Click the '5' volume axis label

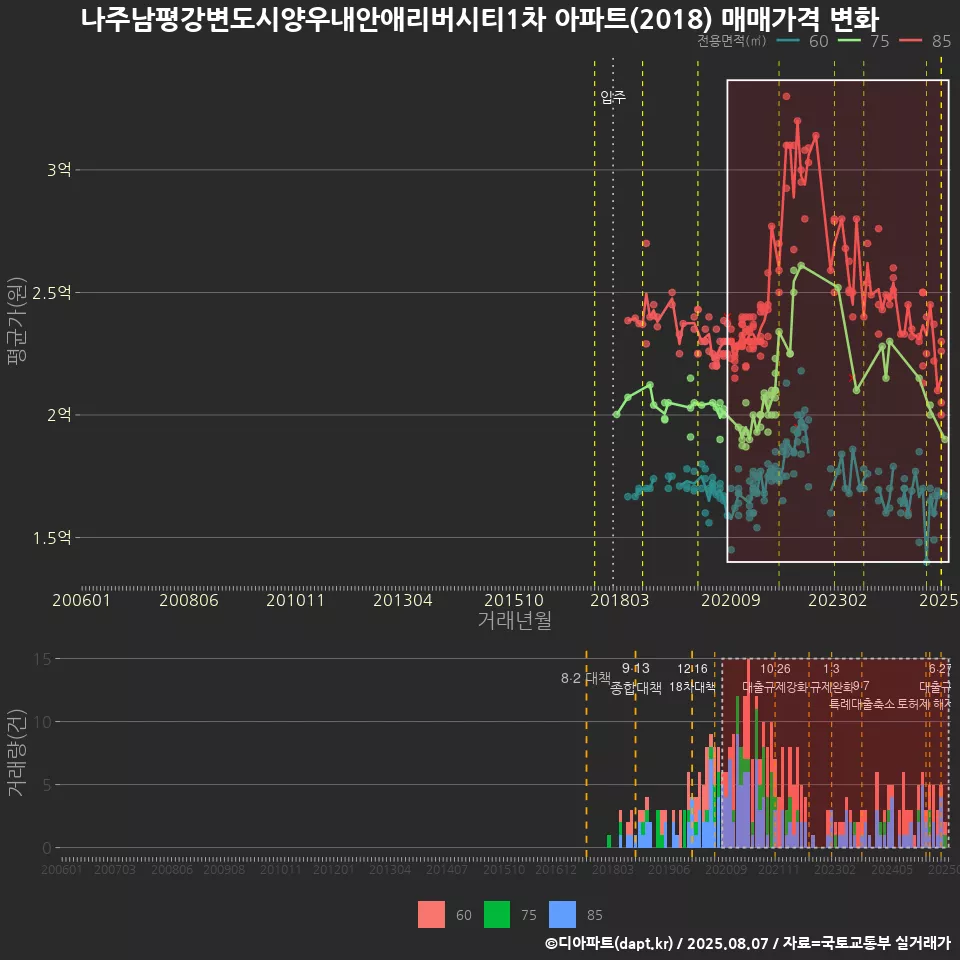coord(47,785)
